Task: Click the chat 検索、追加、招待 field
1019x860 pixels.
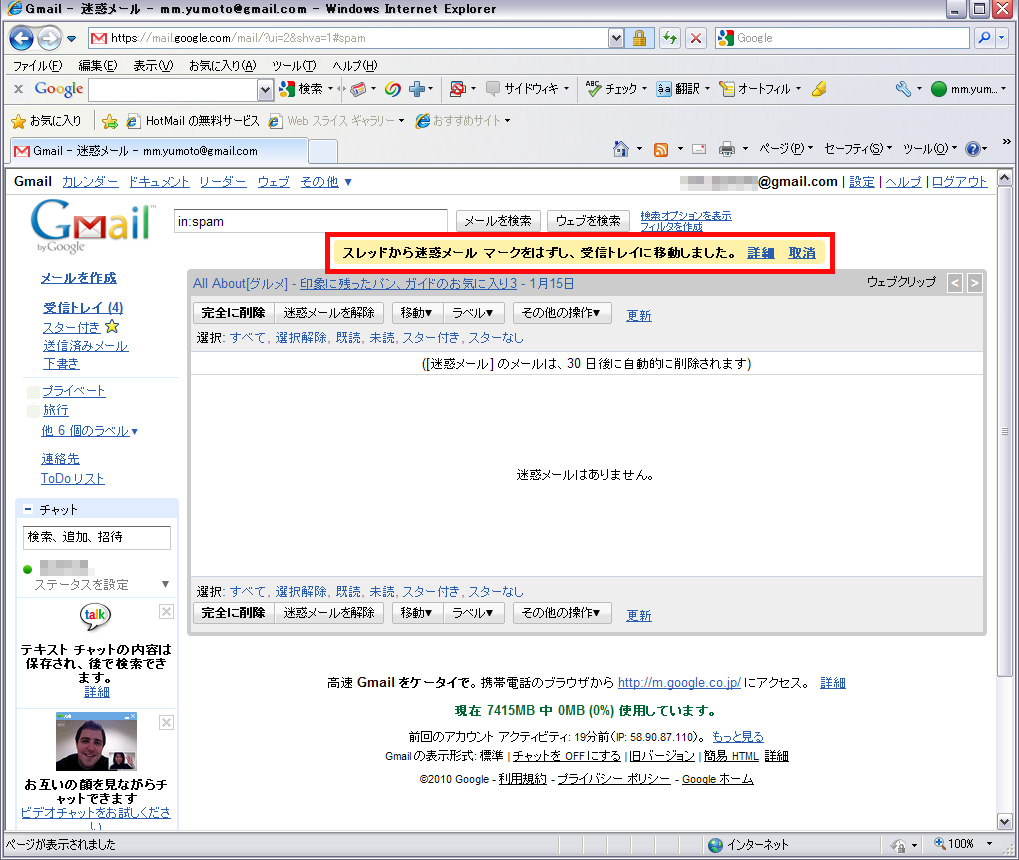Action: (x=97, y=538)
